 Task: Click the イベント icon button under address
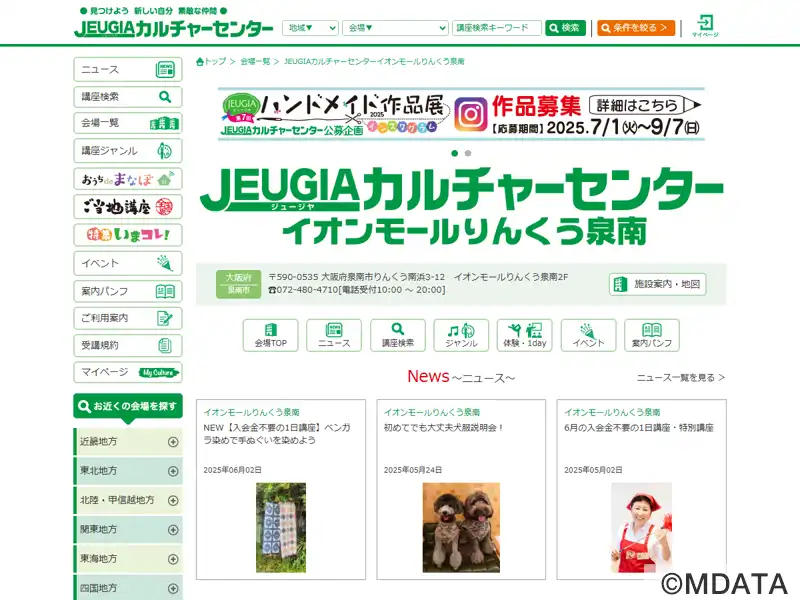click(588, 335)
